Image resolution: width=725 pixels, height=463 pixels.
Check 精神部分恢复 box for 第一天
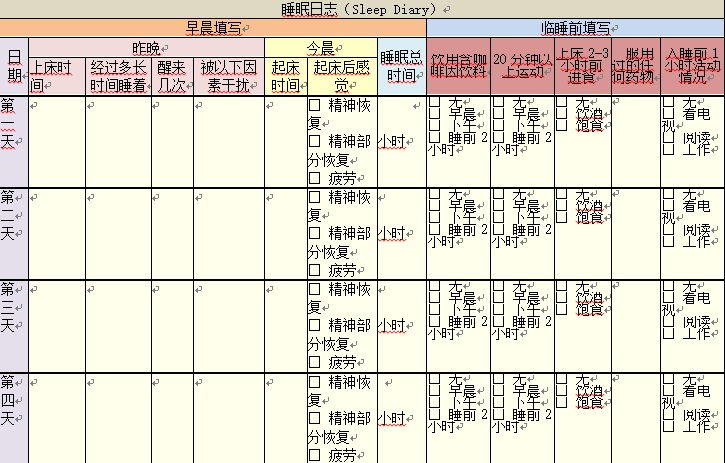(x=314, y=141)
